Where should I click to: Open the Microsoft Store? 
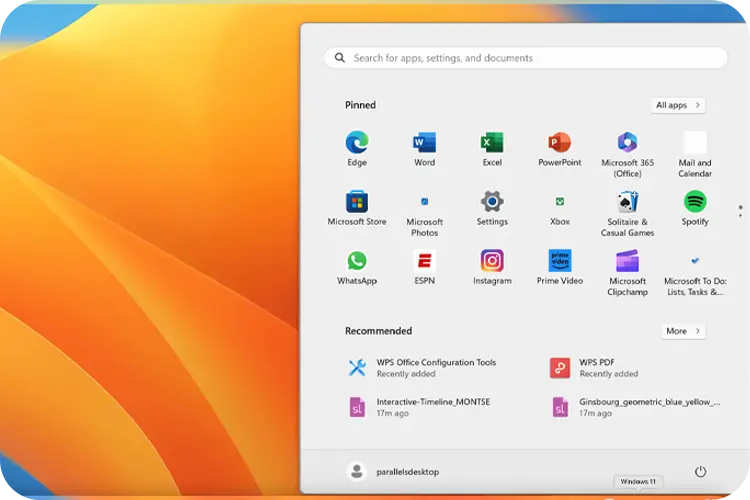click(357, 202)
